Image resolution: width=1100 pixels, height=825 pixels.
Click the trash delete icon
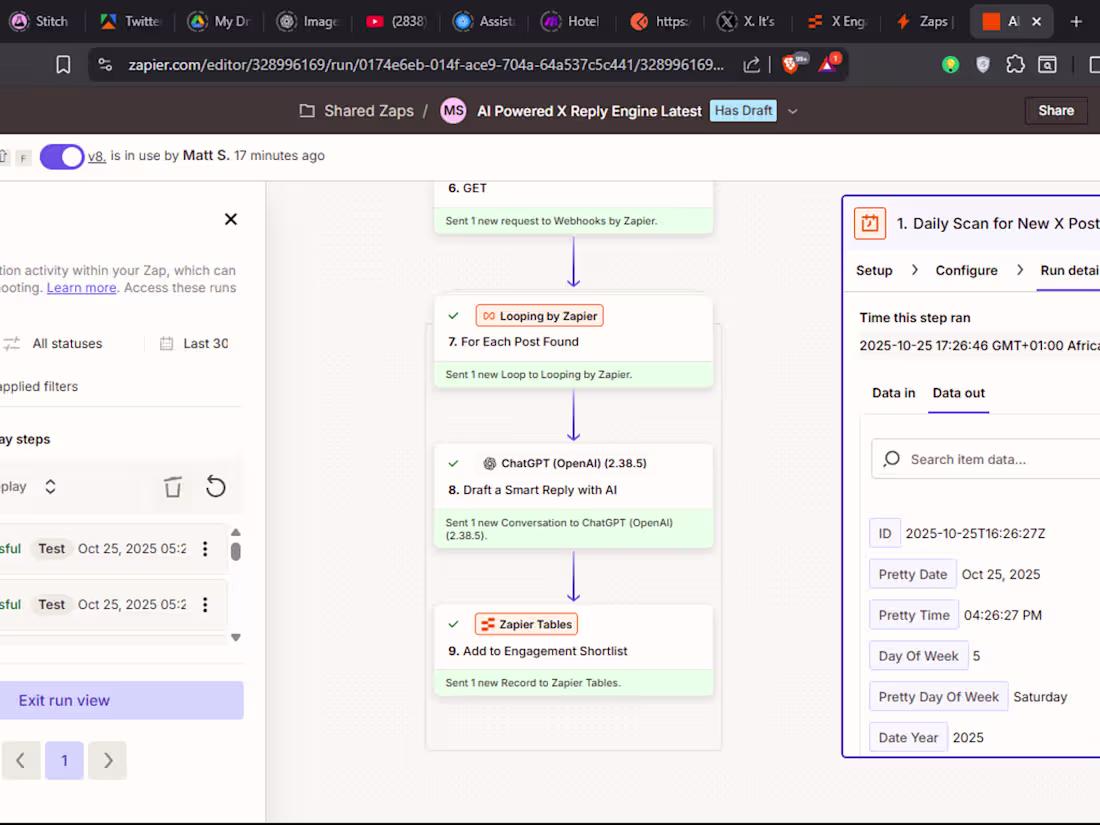click(x=173, y=487)
